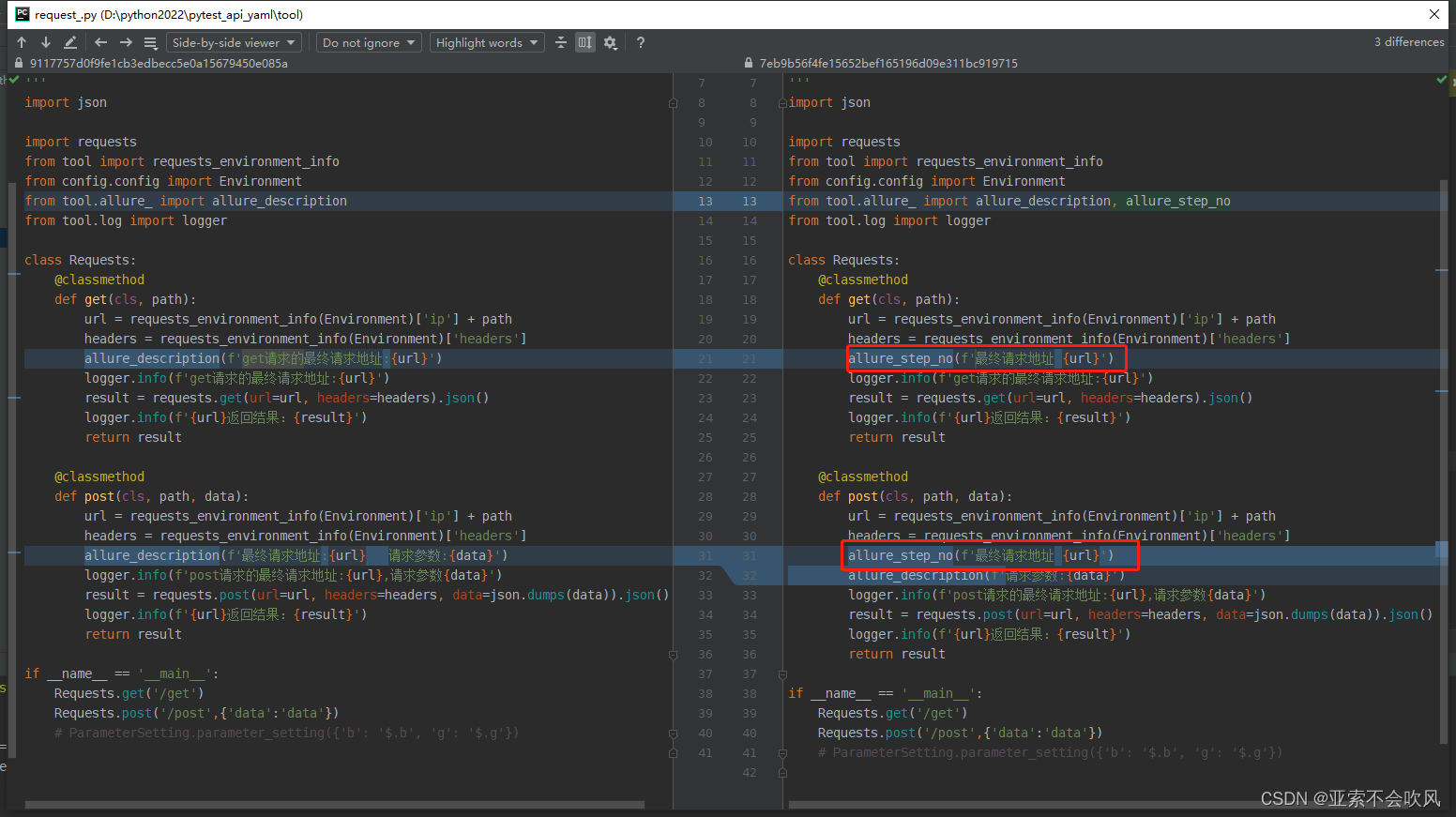Click the last right 'return result' line

[x=897, y=654]
